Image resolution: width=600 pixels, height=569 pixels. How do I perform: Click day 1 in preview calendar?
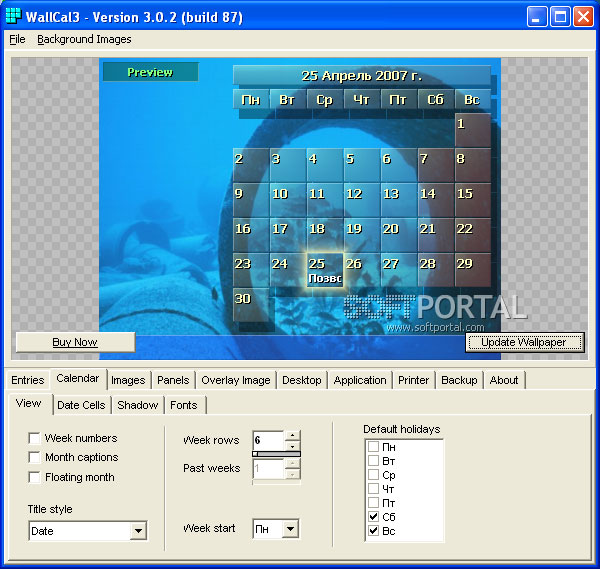coord(473,130)
